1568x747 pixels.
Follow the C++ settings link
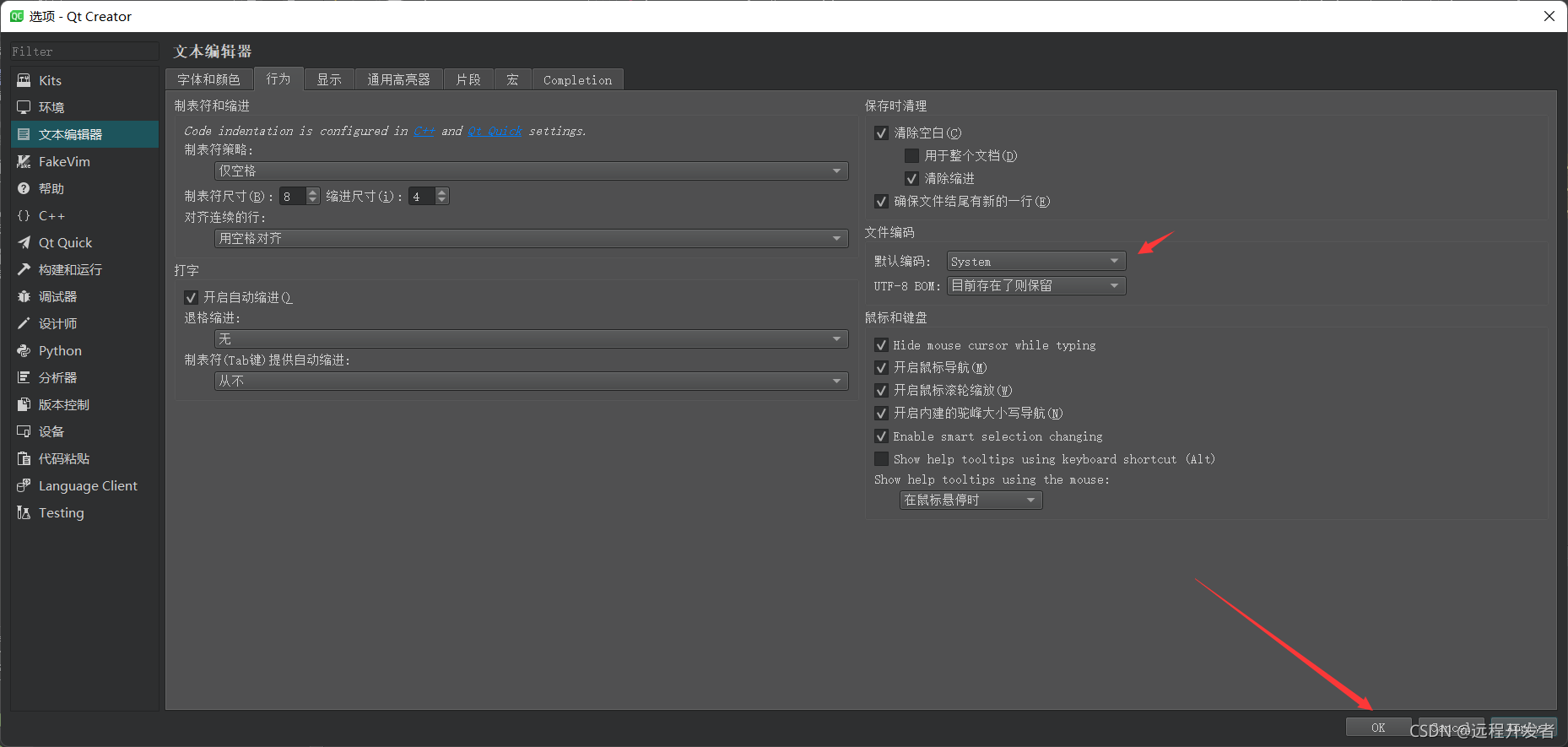coord(424,131)
